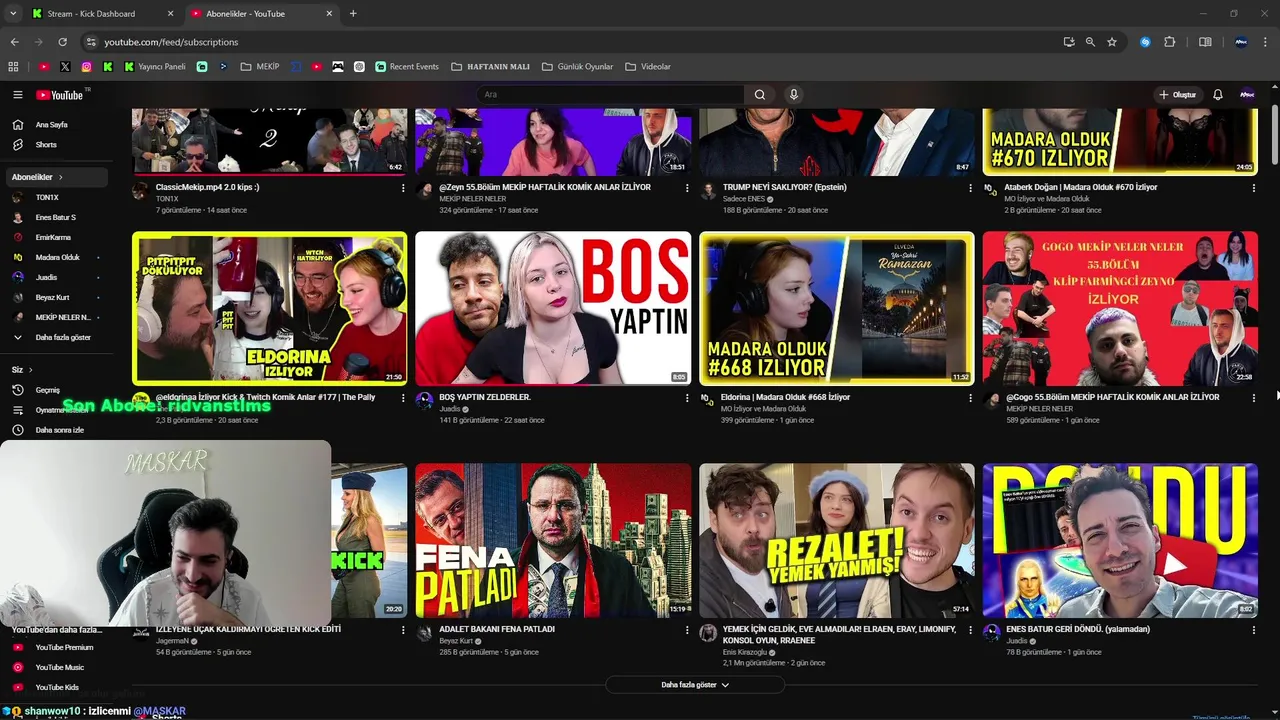Zoom out via the address bar magnifier
Screen dimensions: 1280x720
pos(1090,42)
